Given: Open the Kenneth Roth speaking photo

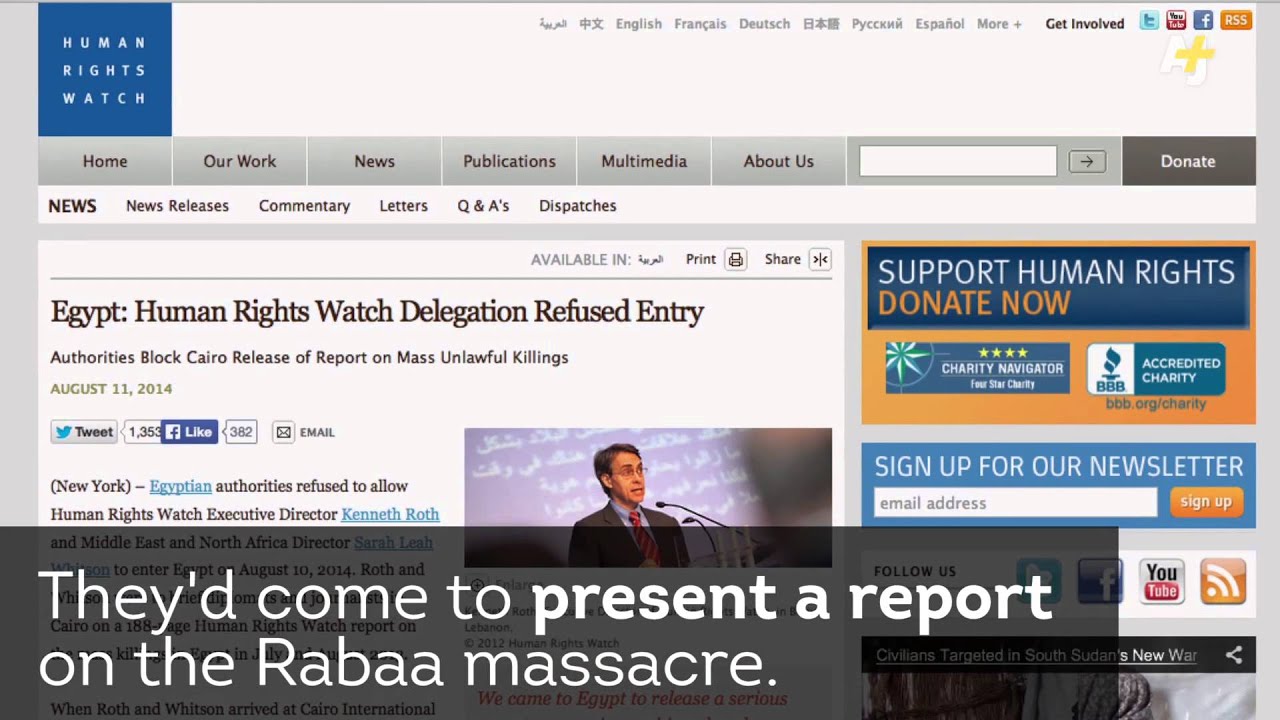Looking at the screenshot, I should (x=648, y=498).
